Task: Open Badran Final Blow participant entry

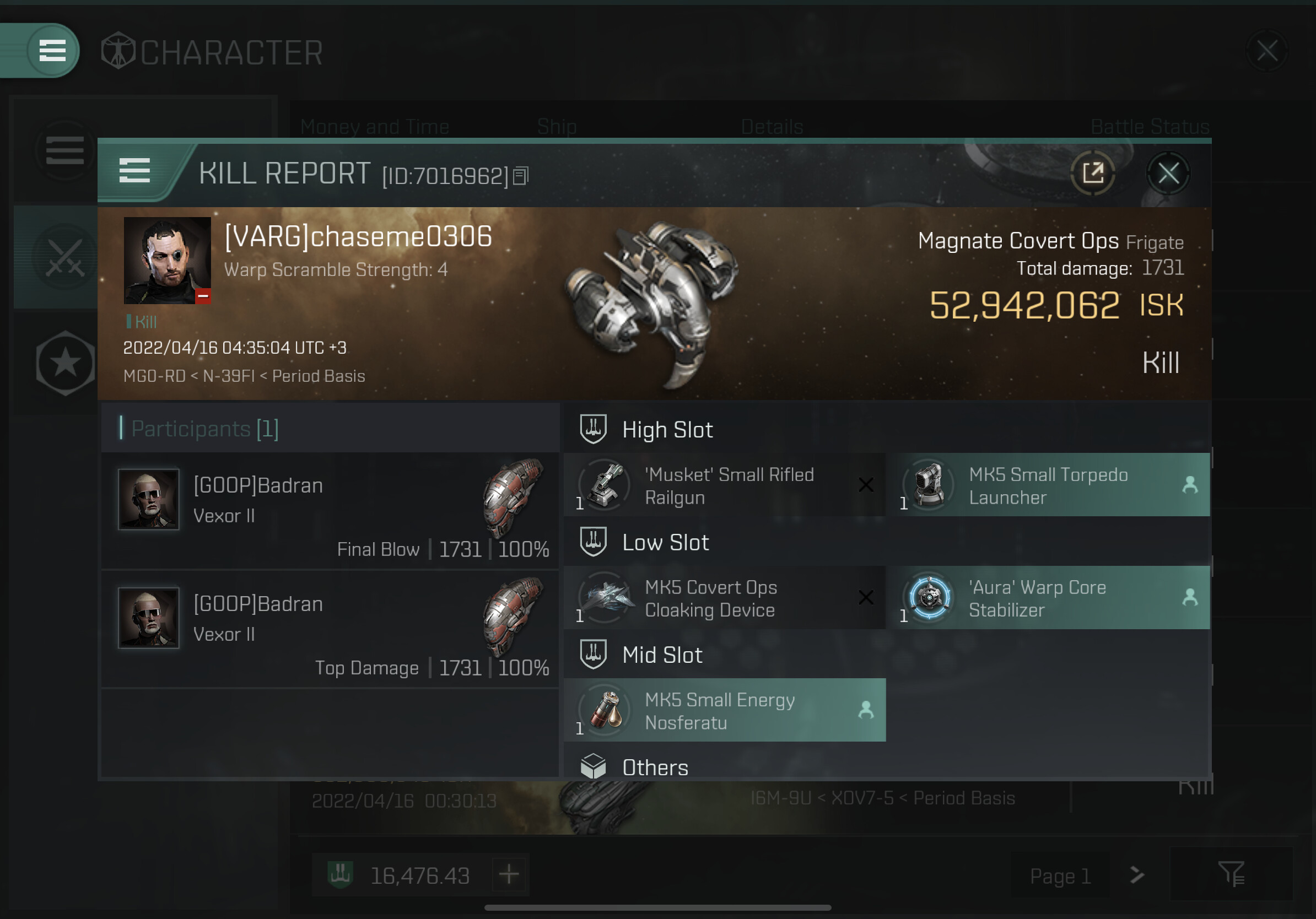Action: (x=330, y=510)
